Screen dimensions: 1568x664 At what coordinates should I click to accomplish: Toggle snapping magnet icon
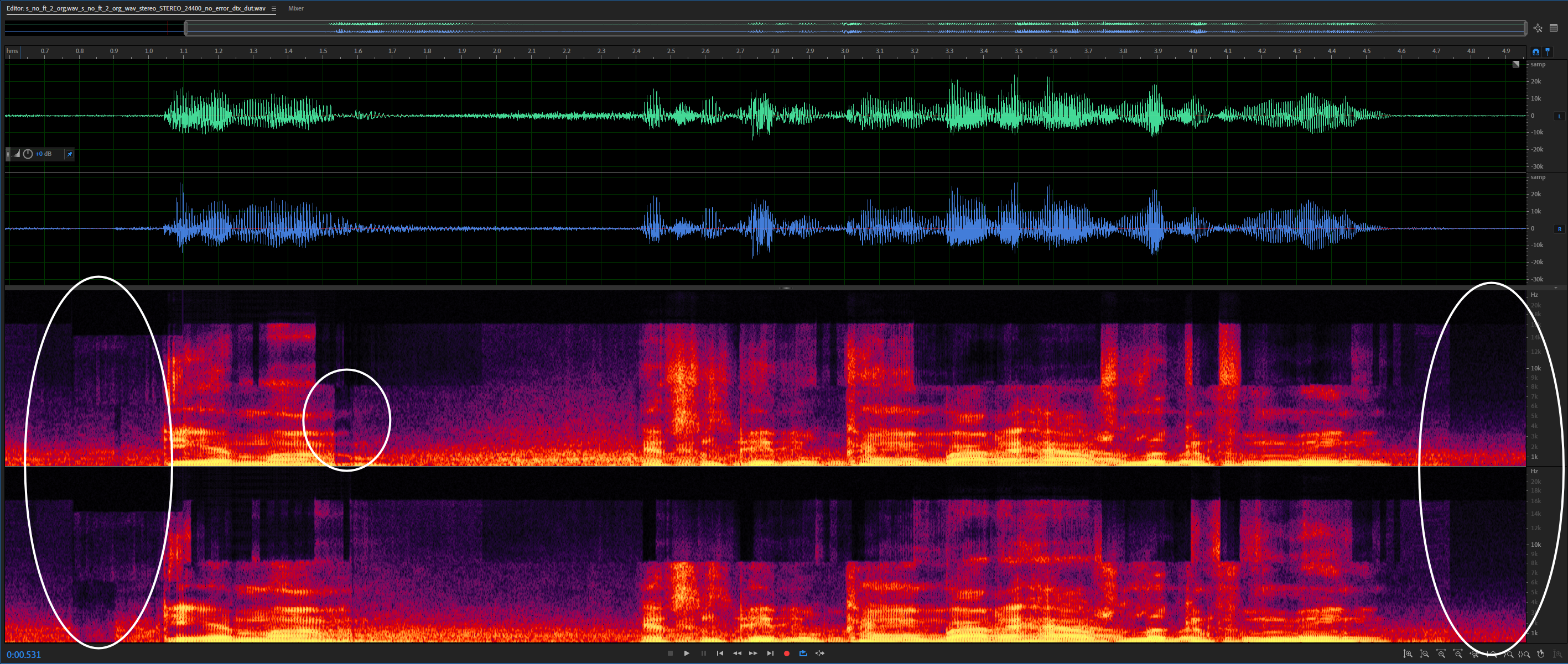(x=1536, y=51)
